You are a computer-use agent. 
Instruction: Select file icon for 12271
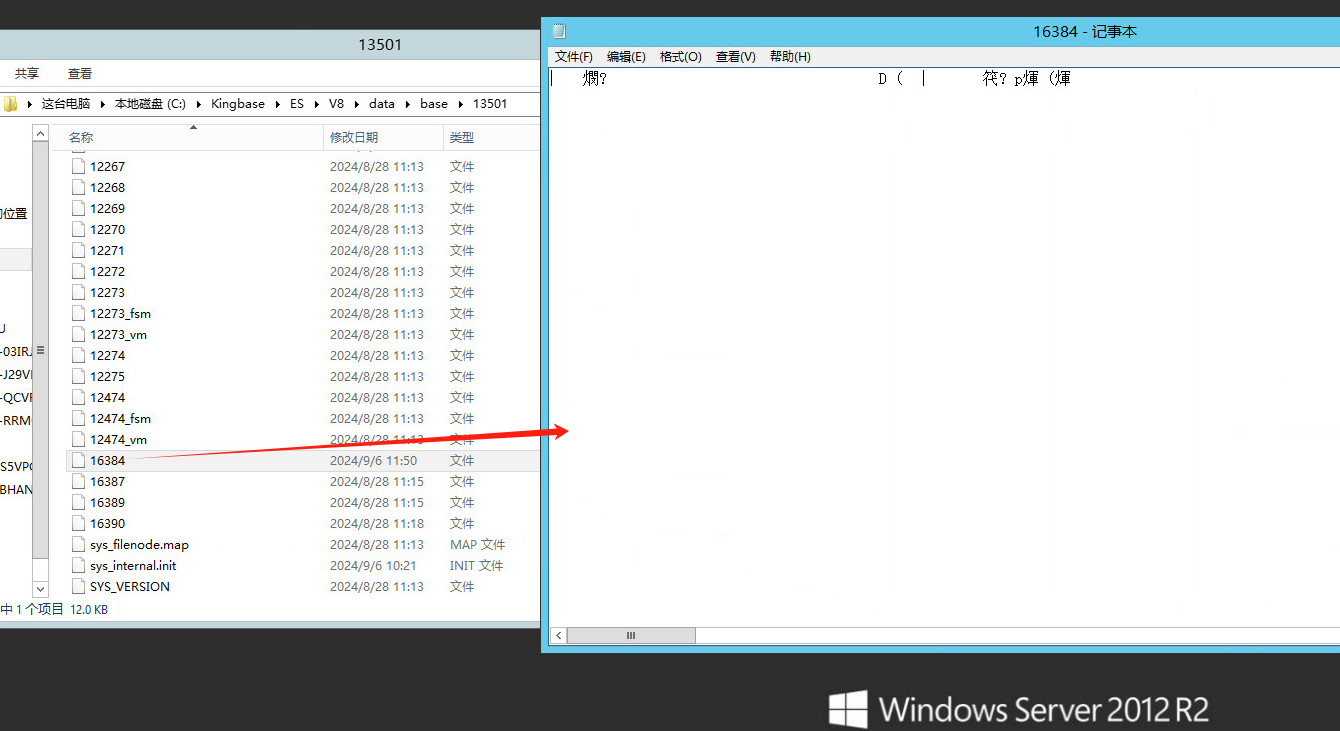(78, 250)
